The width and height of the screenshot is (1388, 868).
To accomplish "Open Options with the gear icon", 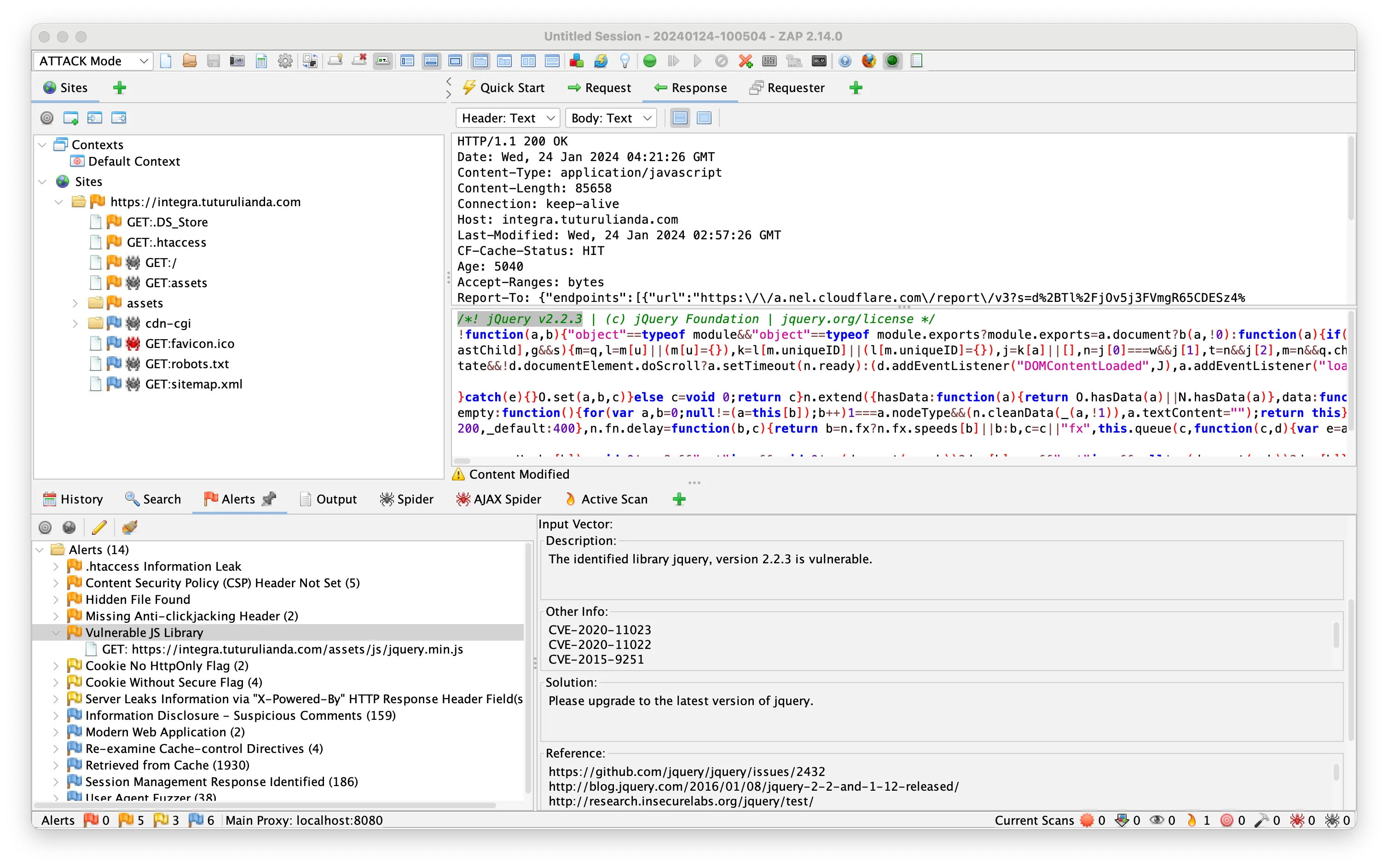I will pos(285,61).
